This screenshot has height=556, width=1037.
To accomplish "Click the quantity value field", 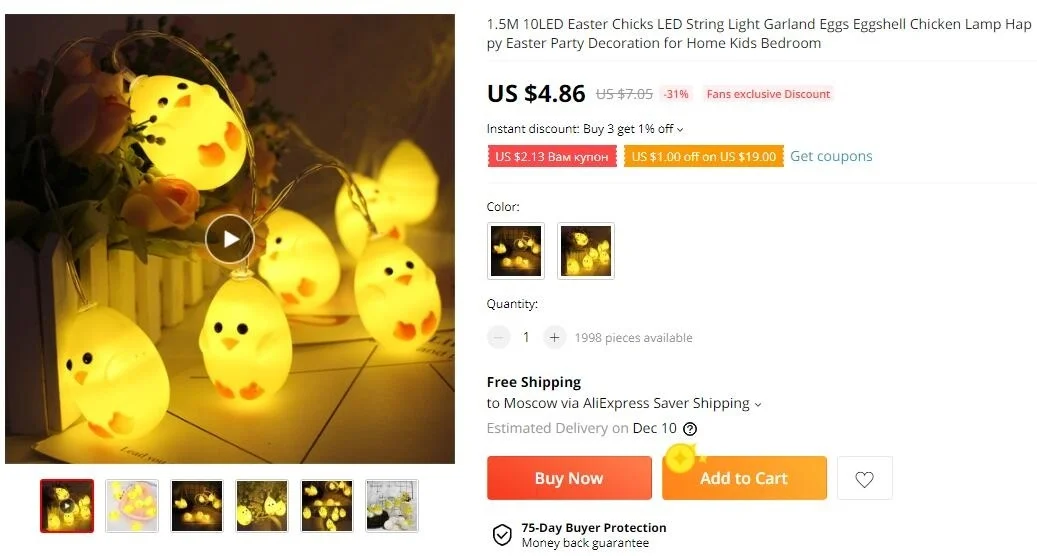I will tap(526, 338).
